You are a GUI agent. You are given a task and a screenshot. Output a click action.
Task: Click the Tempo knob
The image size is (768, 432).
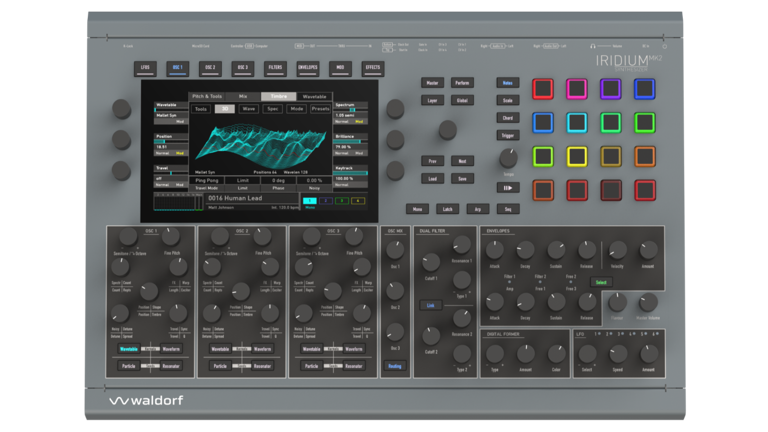point(508,158)
